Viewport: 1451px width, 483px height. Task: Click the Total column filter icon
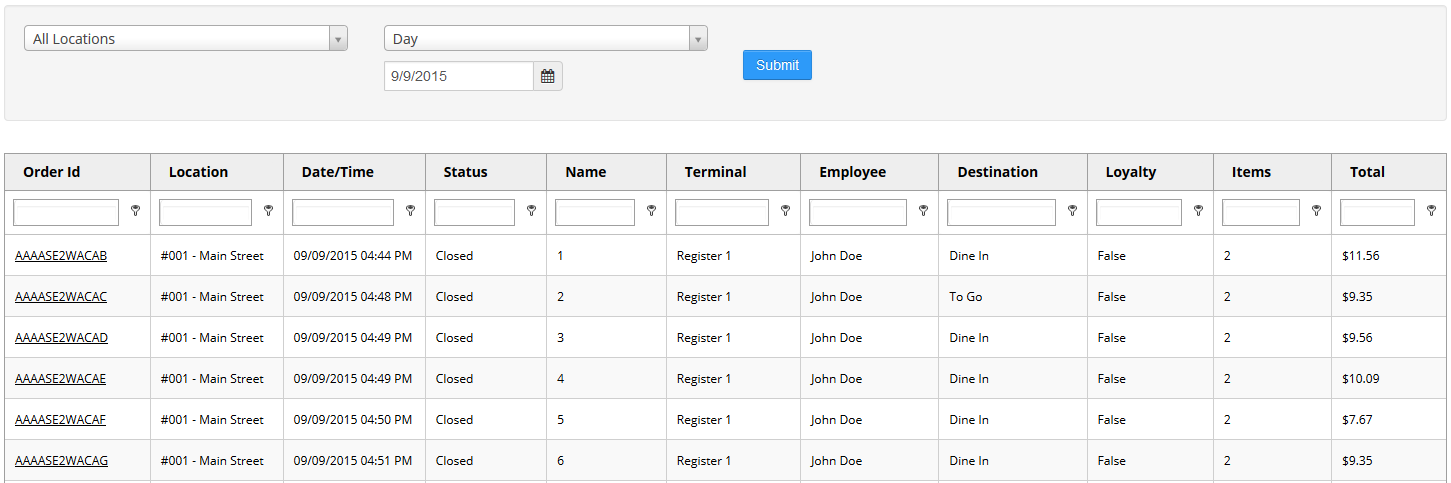point(1431,211)
